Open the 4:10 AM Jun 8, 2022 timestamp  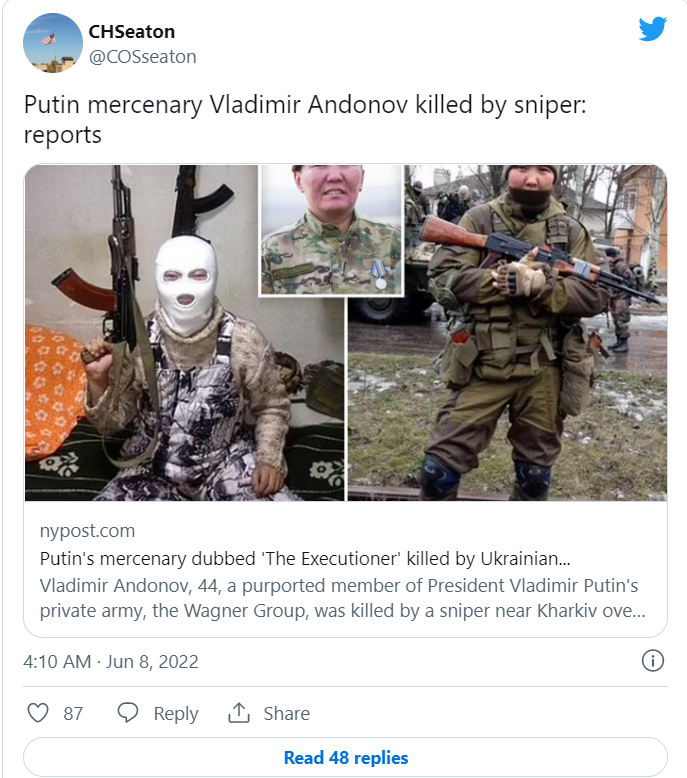(111, 661)
